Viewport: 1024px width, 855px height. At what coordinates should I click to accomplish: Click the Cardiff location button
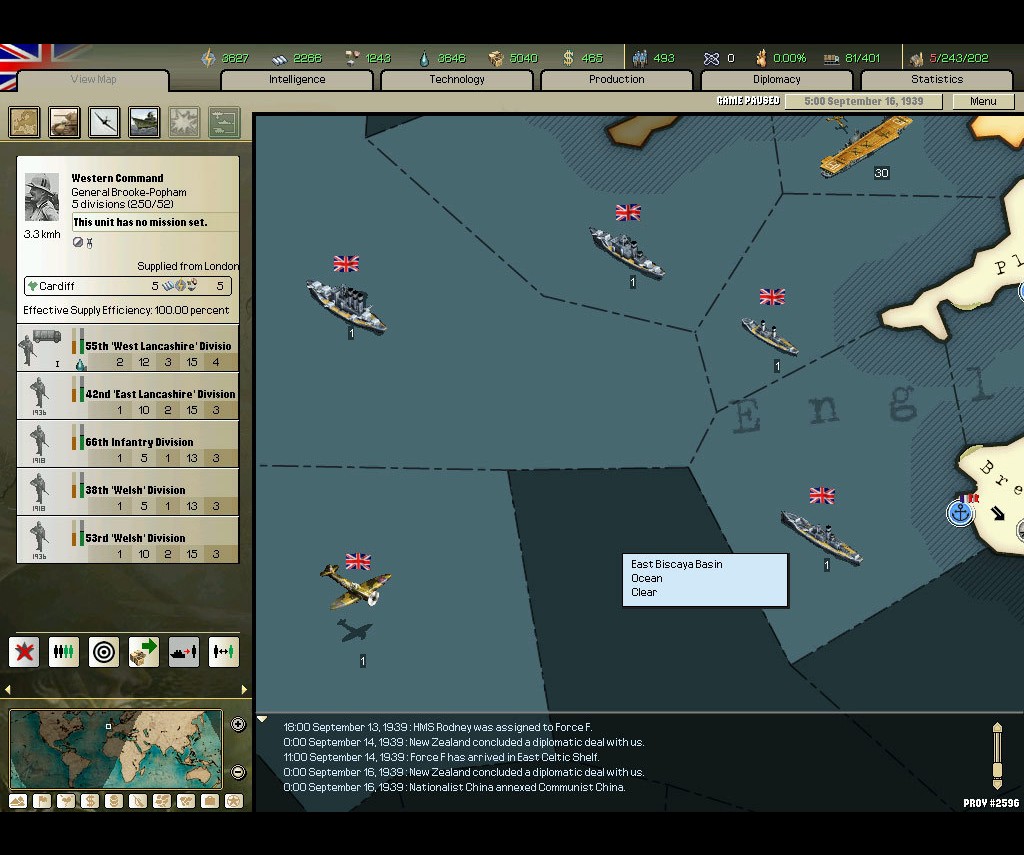click(x=128, y=286)
